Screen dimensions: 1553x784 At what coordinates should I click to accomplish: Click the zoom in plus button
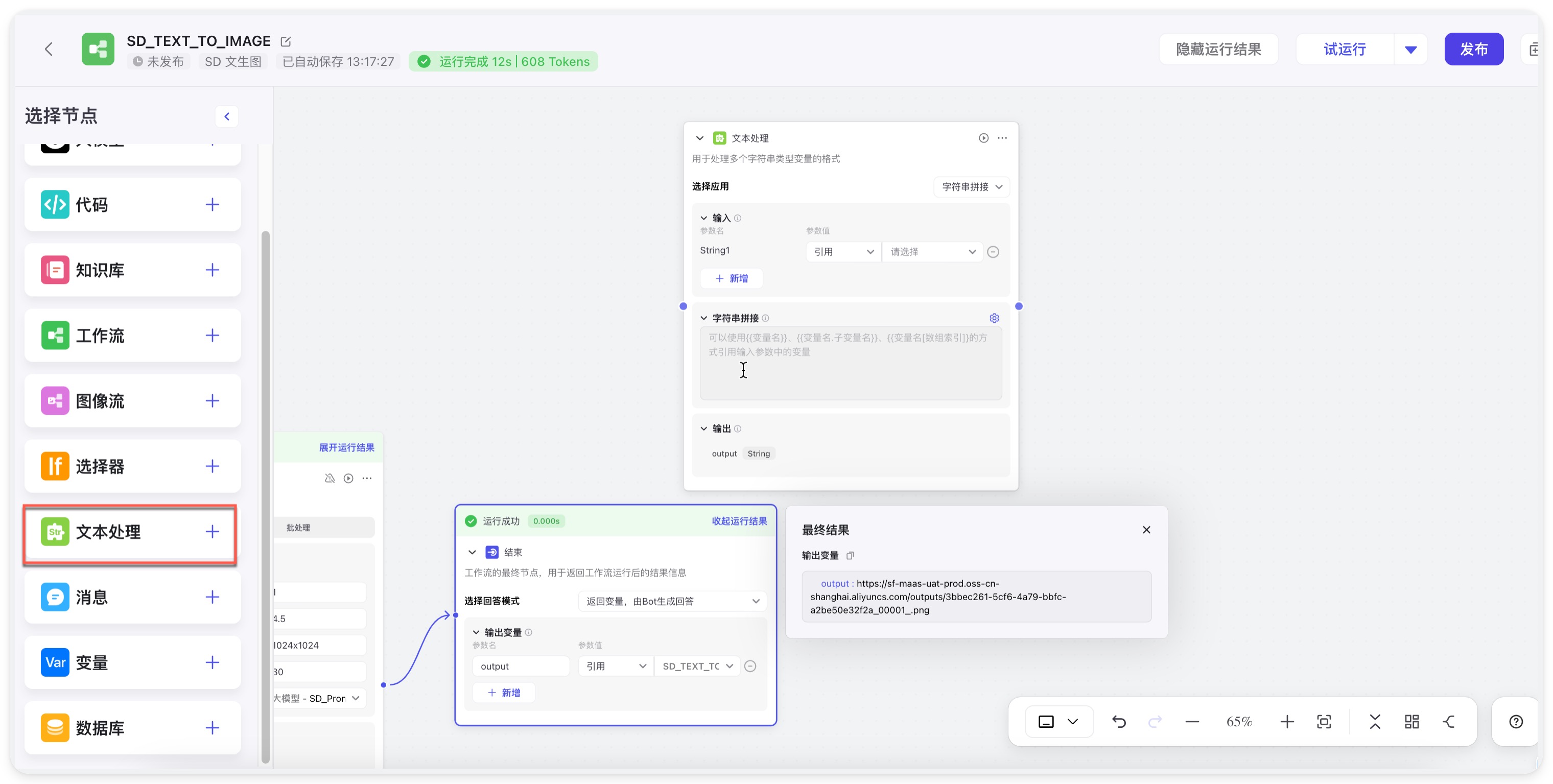[1286, 721]
